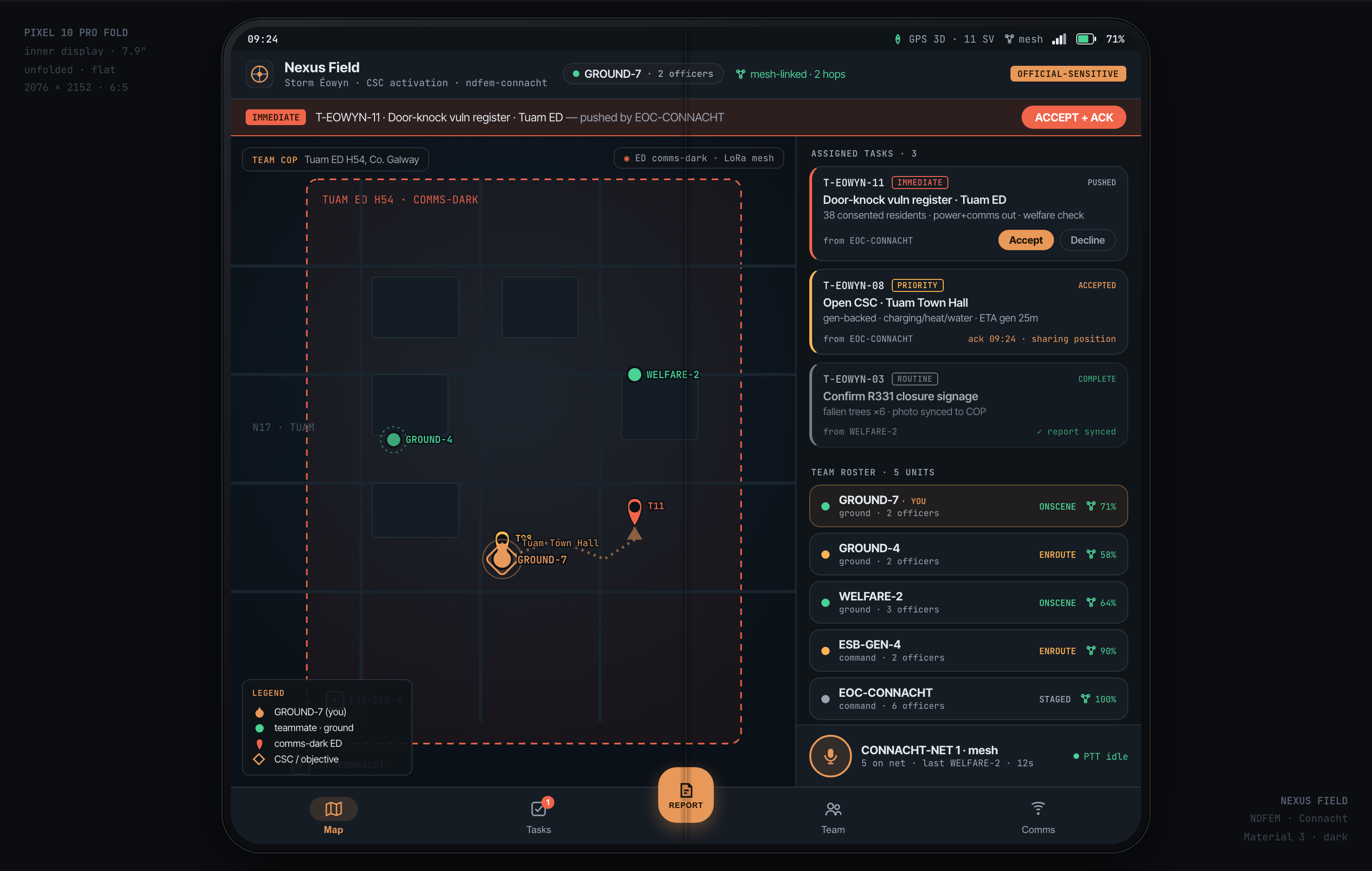Tap the ROUTINE tag on T-EOWYN-03

[915, 379]
